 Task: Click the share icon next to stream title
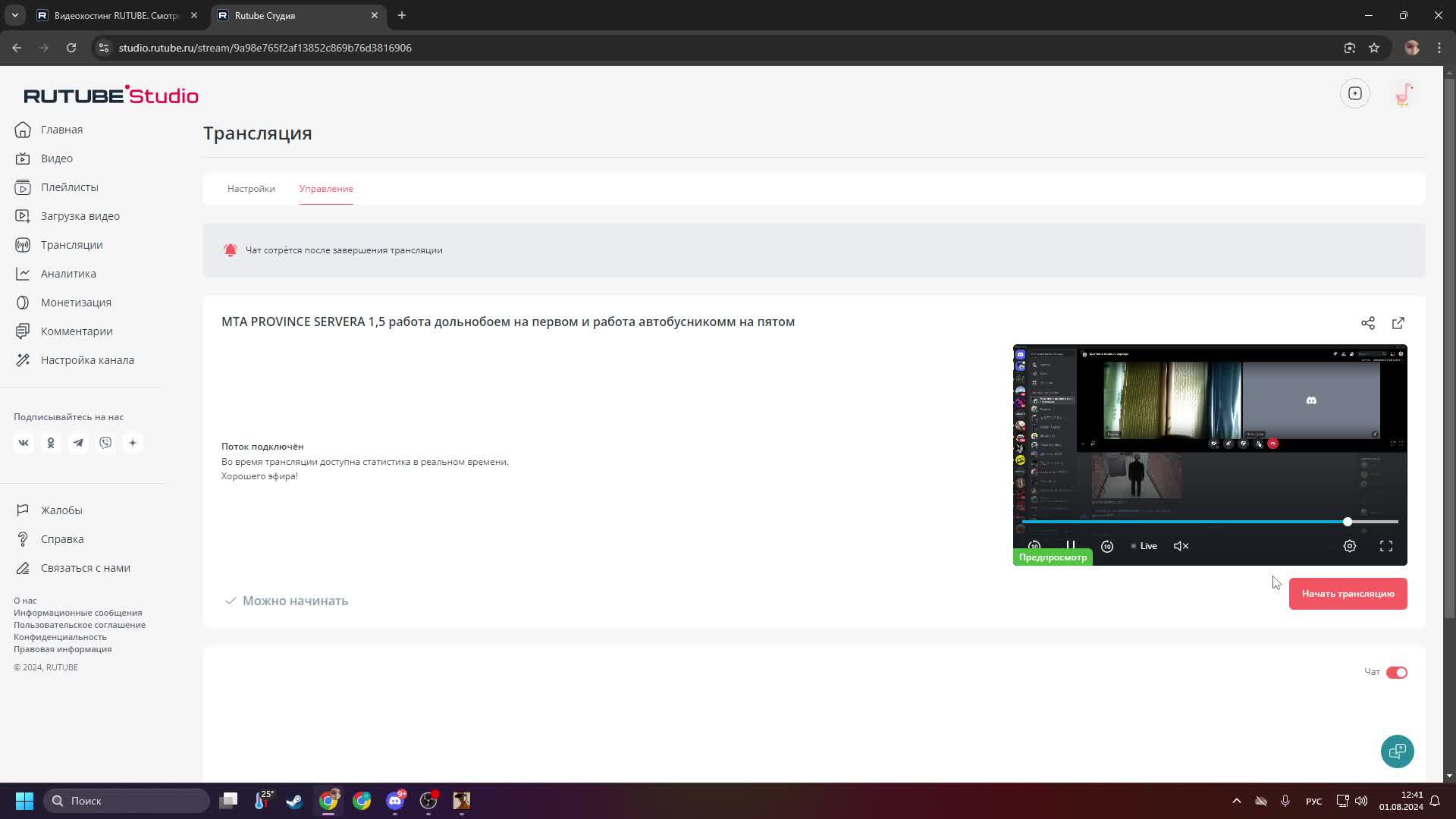(x=1367, y=323)
